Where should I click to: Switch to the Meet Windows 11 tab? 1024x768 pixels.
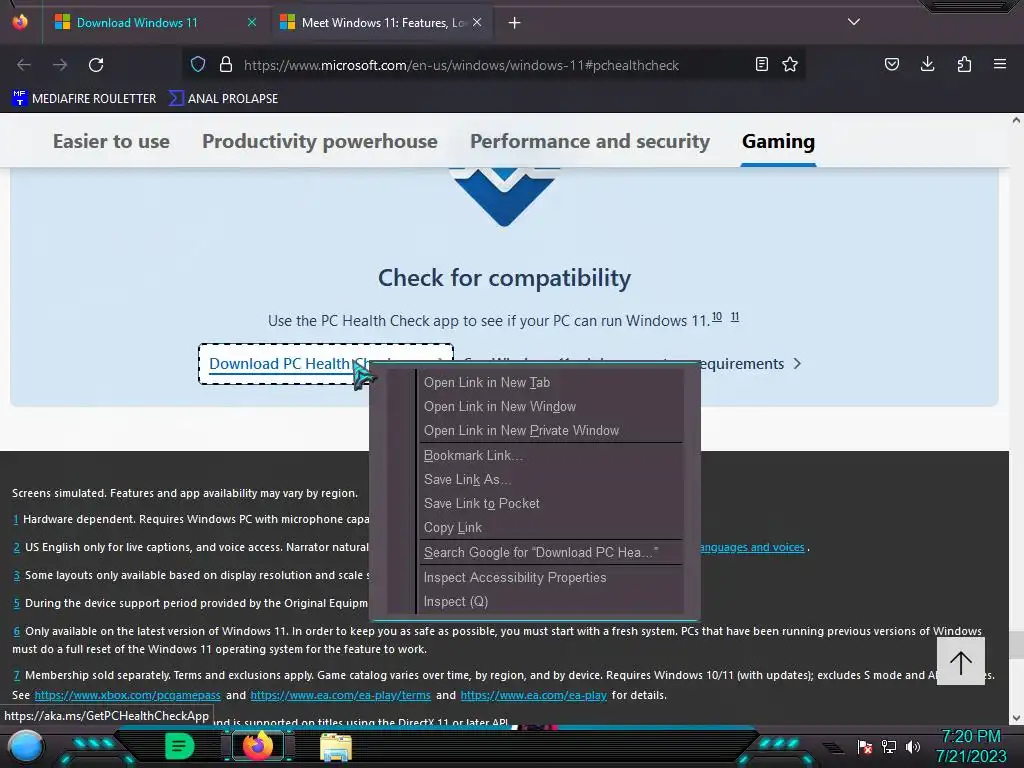pos(382,23)
